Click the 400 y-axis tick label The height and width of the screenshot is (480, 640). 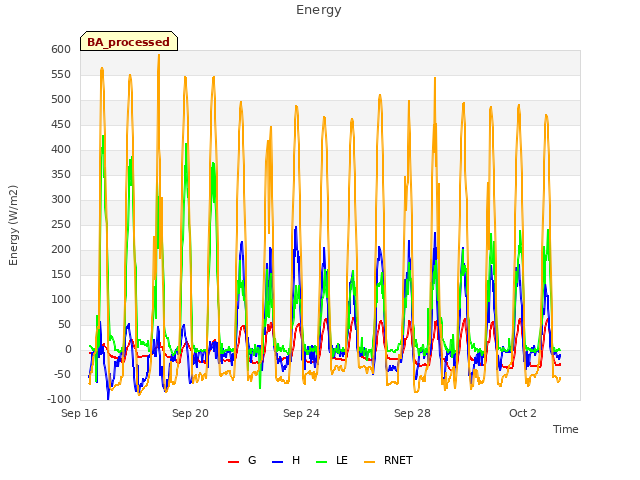(x=61, y=149)
